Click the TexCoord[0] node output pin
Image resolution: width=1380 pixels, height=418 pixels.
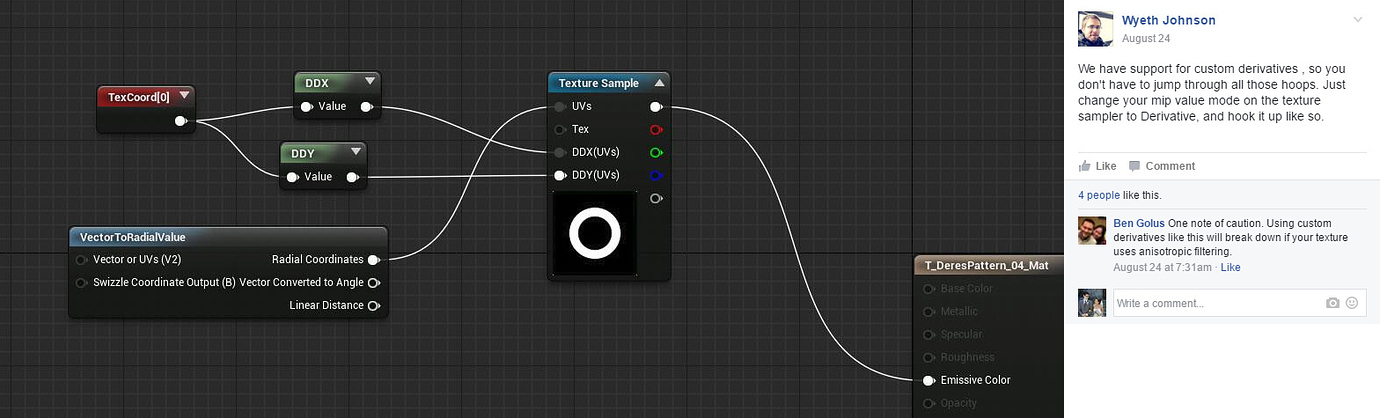181,121
